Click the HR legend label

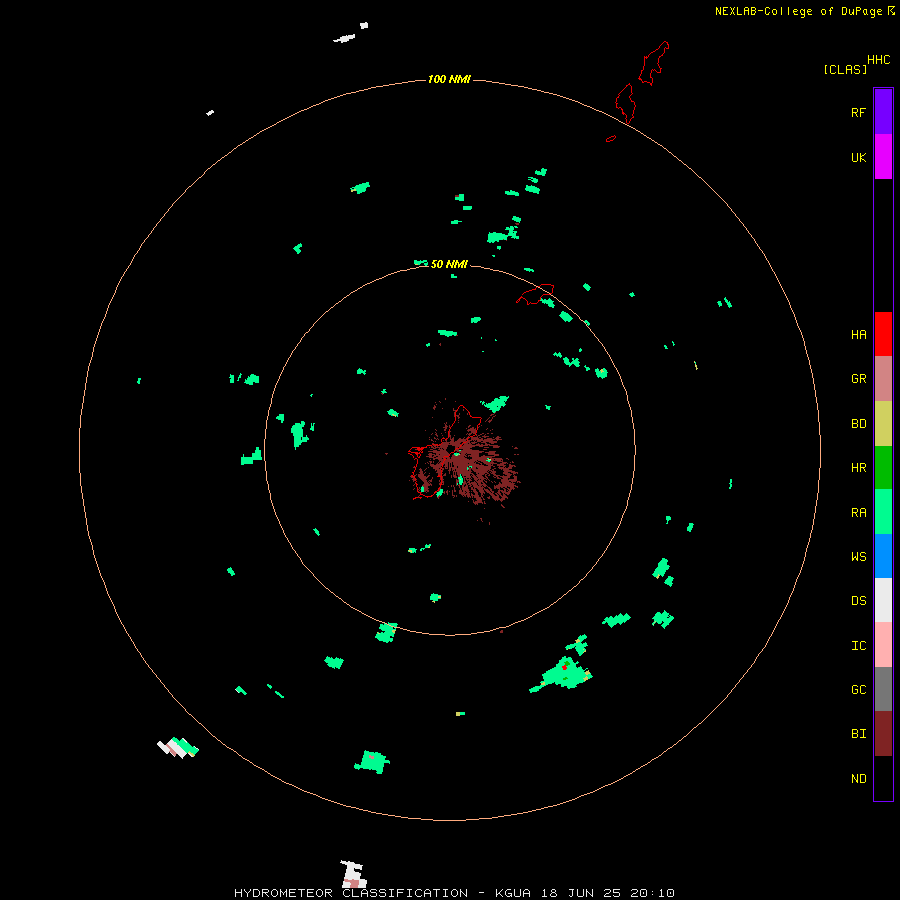(x=858, y=468)
